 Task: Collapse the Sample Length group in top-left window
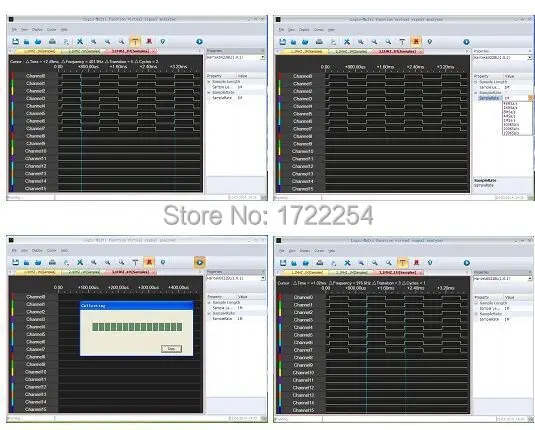tap(209, 82)
